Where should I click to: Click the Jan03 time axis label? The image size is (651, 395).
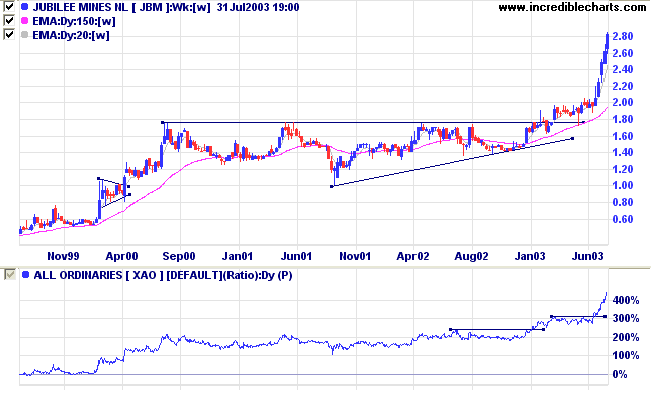click(530, 256)
